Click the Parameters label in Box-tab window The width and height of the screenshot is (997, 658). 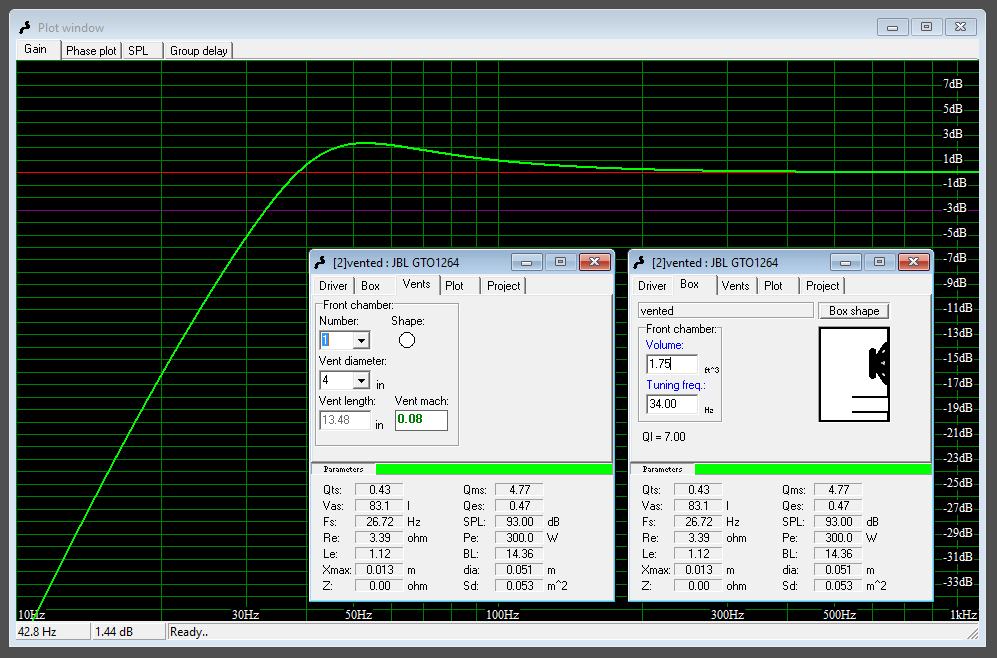pyautogui.click(x=663, y=469)
